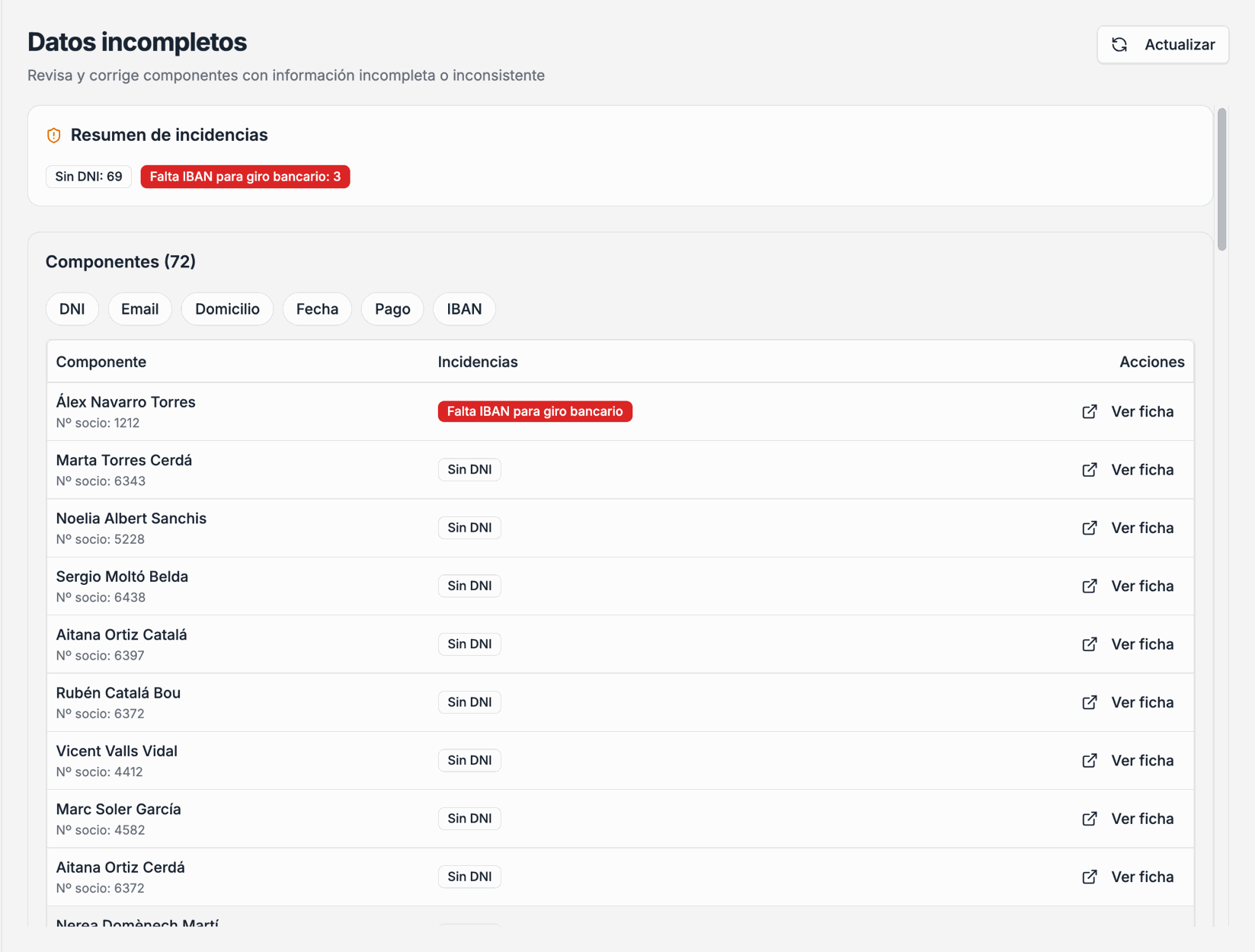Click the Componente column header
The height and width of the screenshot is (952, 1255).
click(x=101, y=362)
